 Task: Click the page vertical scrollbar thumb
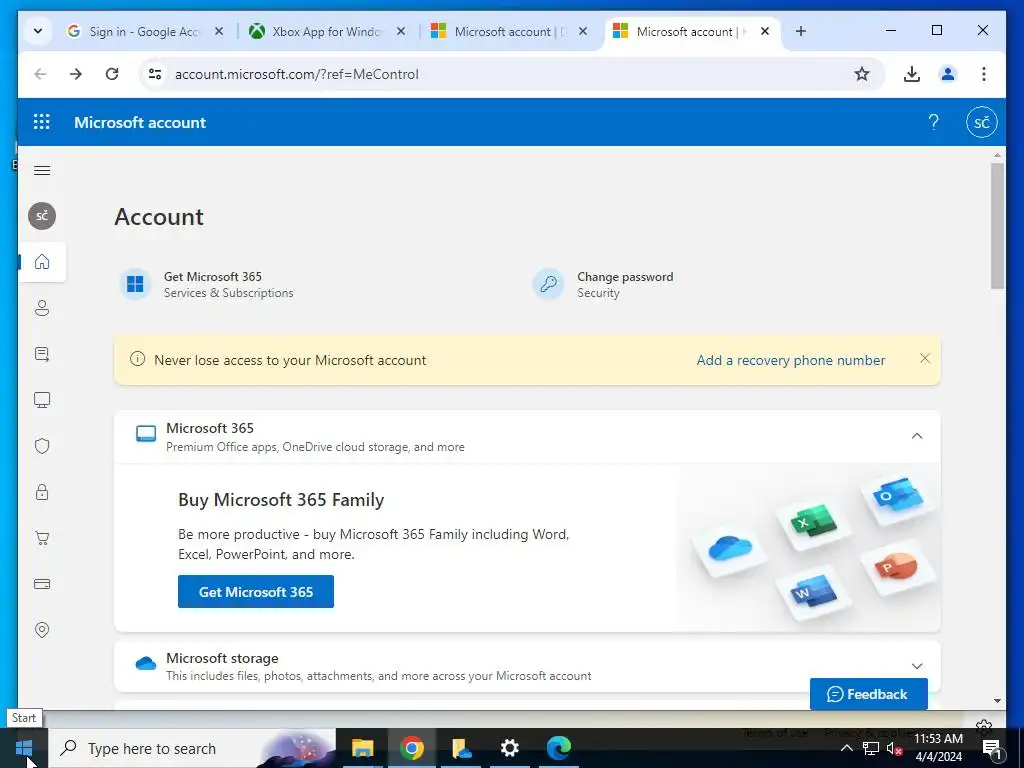click(997, 226)
